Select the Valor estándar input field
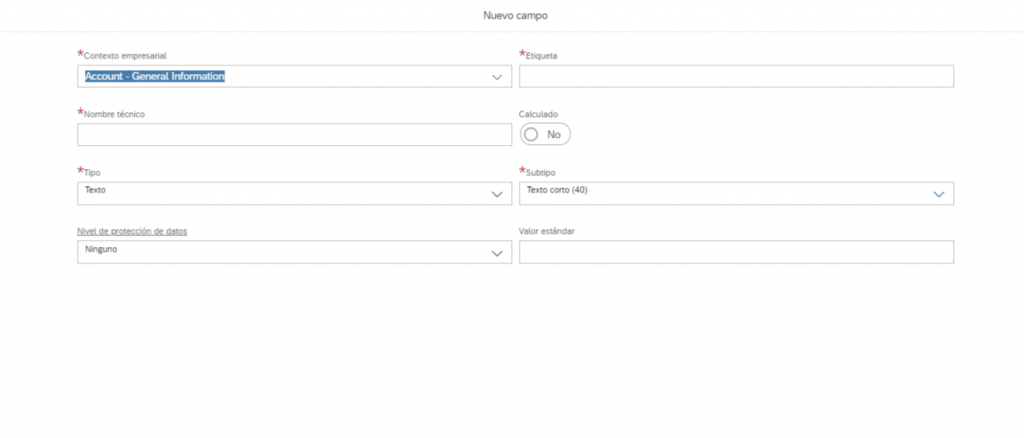 [736, 252]
